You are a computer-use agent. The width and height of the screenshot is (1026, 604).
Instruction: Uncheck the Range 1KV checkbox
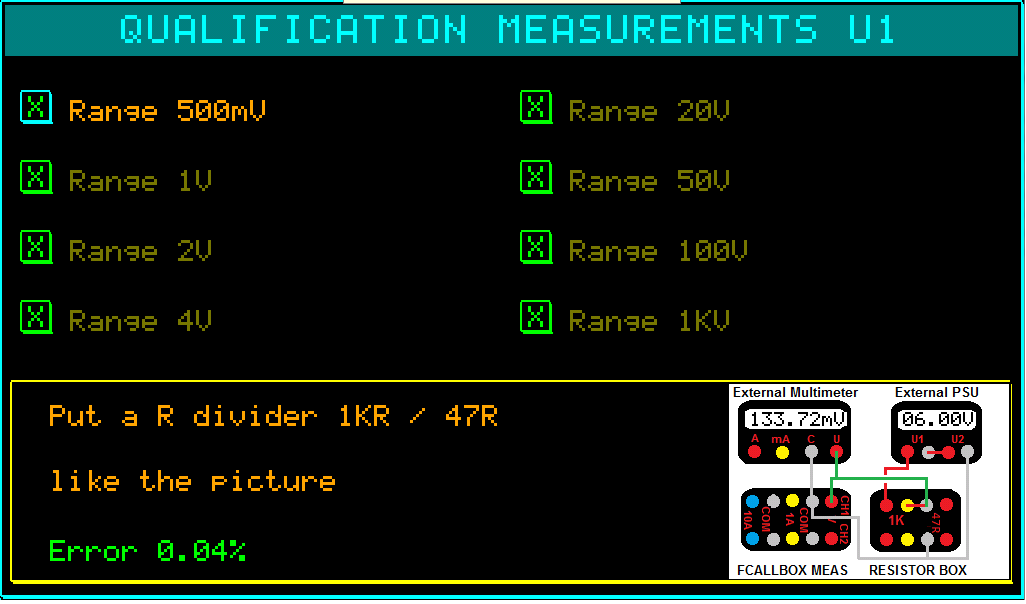pyautogui.click(x=536, y=317)
